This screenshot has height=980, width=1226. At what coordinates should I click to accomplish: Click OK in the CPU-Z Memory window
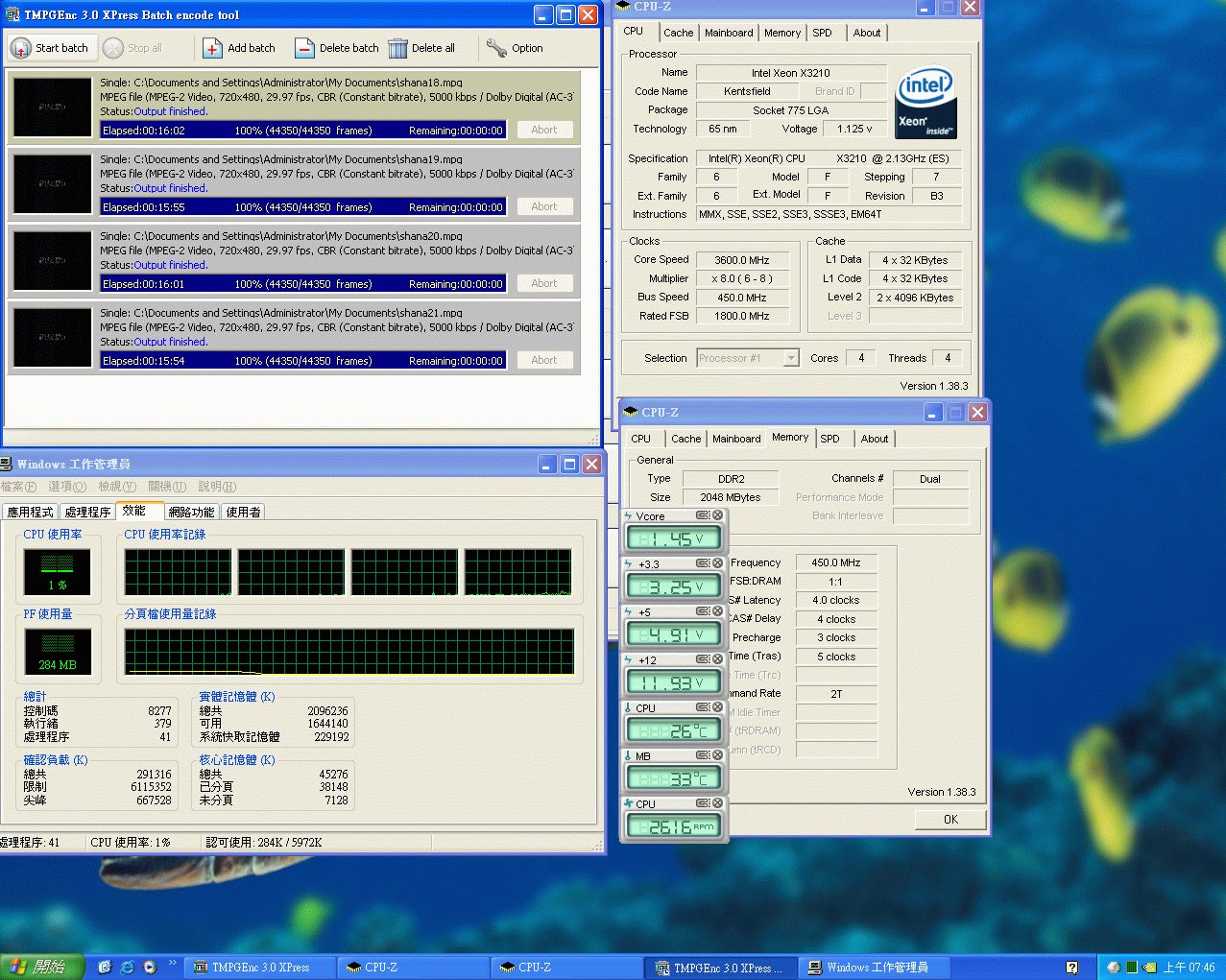pyautogui.click(x=950, y=820)
